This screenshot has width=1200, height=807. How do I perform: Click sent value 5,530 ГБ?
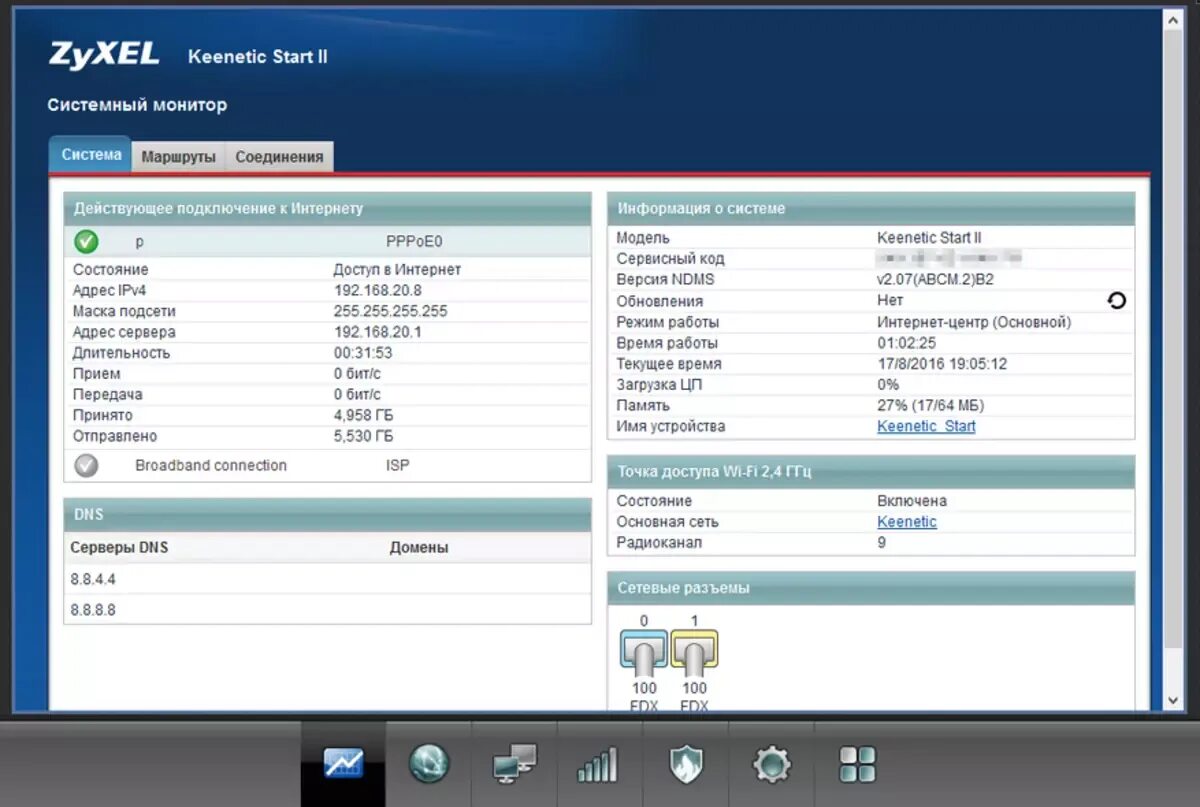pos(363,436)
